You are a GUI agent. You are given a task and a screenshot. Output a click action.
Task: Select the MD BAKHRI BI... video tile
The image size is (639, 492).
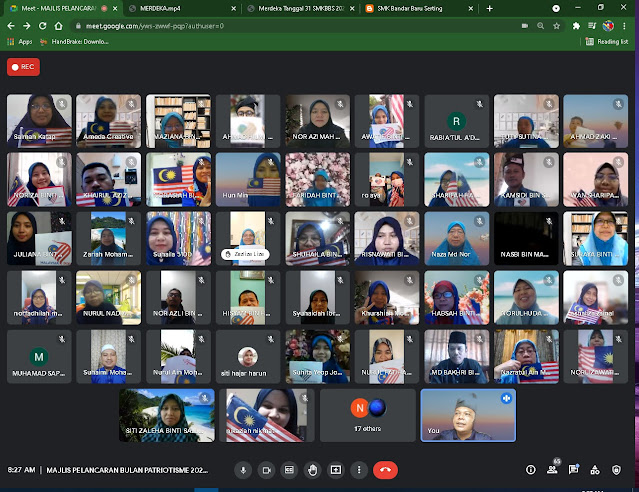coord(456,357)
